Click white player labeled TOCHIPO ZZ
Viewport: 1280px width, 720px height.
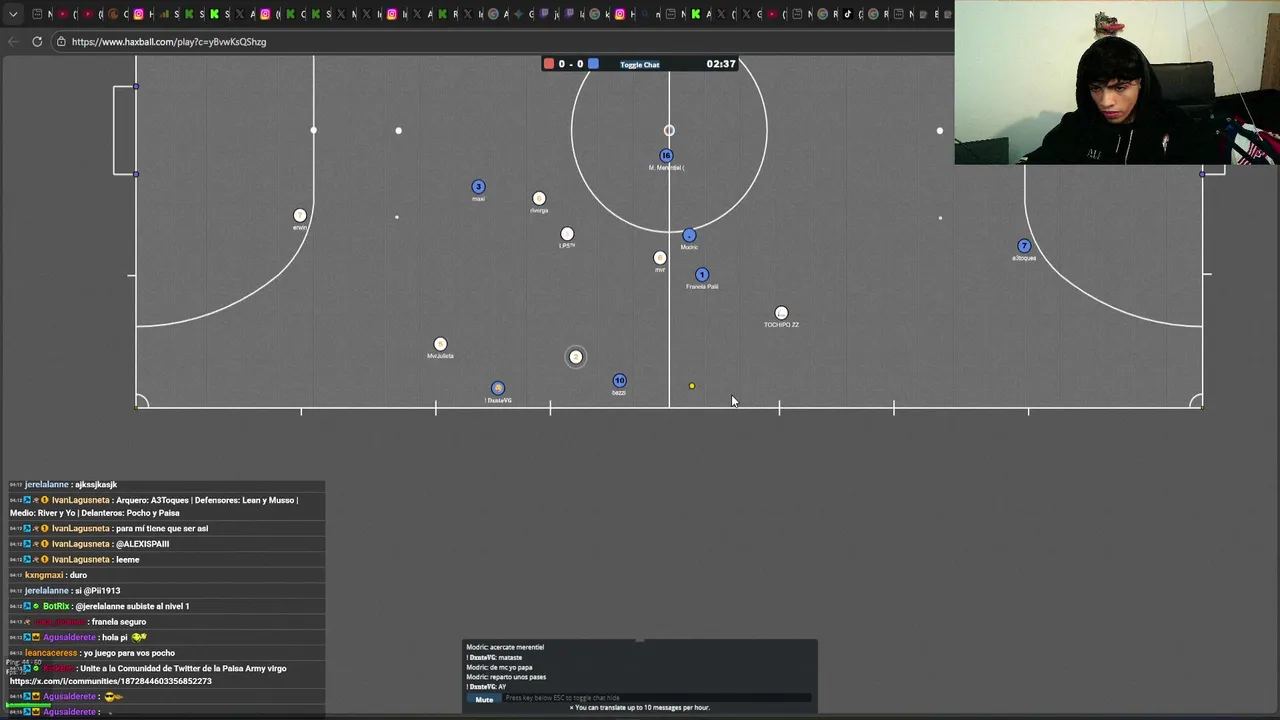click(781, 313)
